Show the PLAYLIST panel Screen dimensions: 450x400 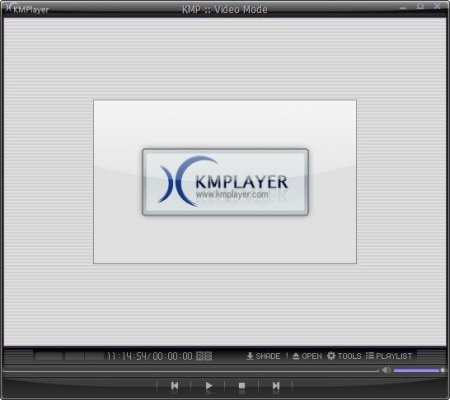pyautogui.click(x=389, y=356)
